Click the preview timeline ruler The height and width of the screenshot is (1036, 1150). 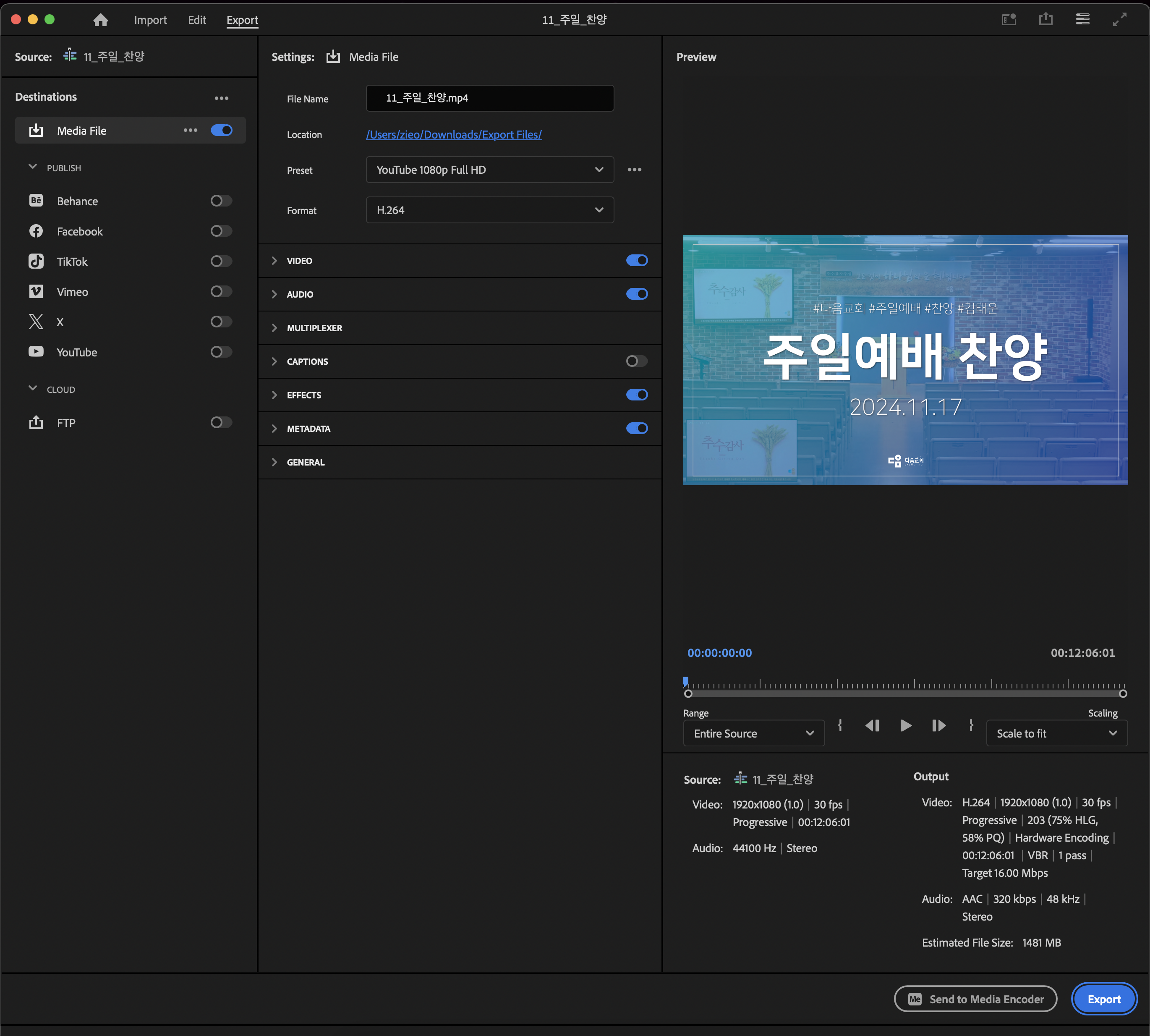tap(905, 685)
